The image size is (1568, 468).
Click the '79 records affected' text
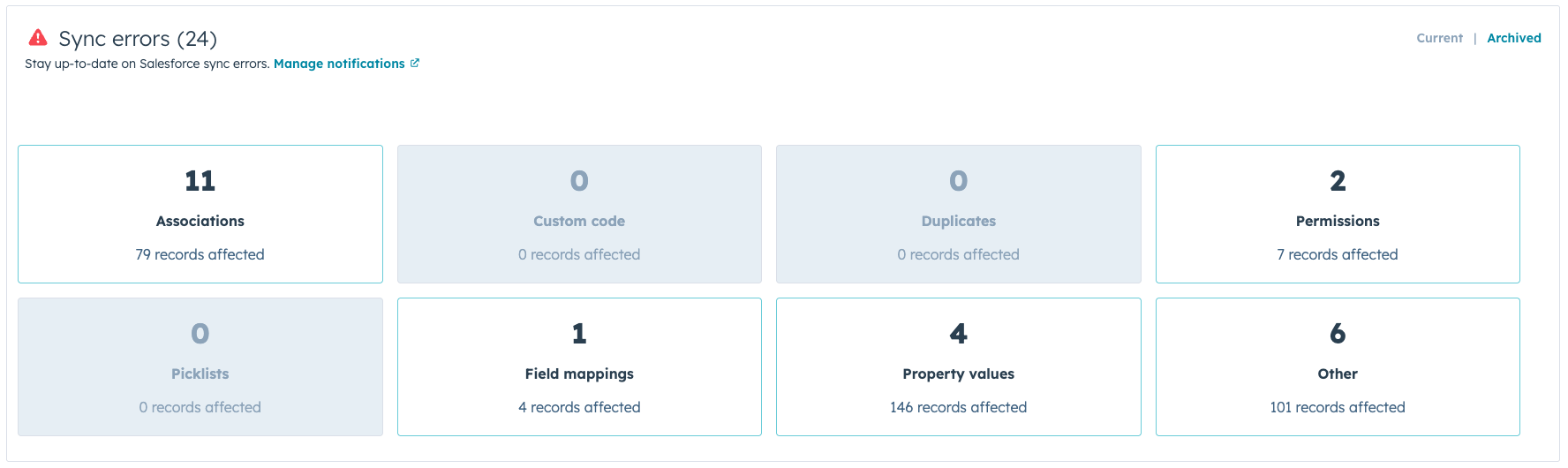click(200, 254)
